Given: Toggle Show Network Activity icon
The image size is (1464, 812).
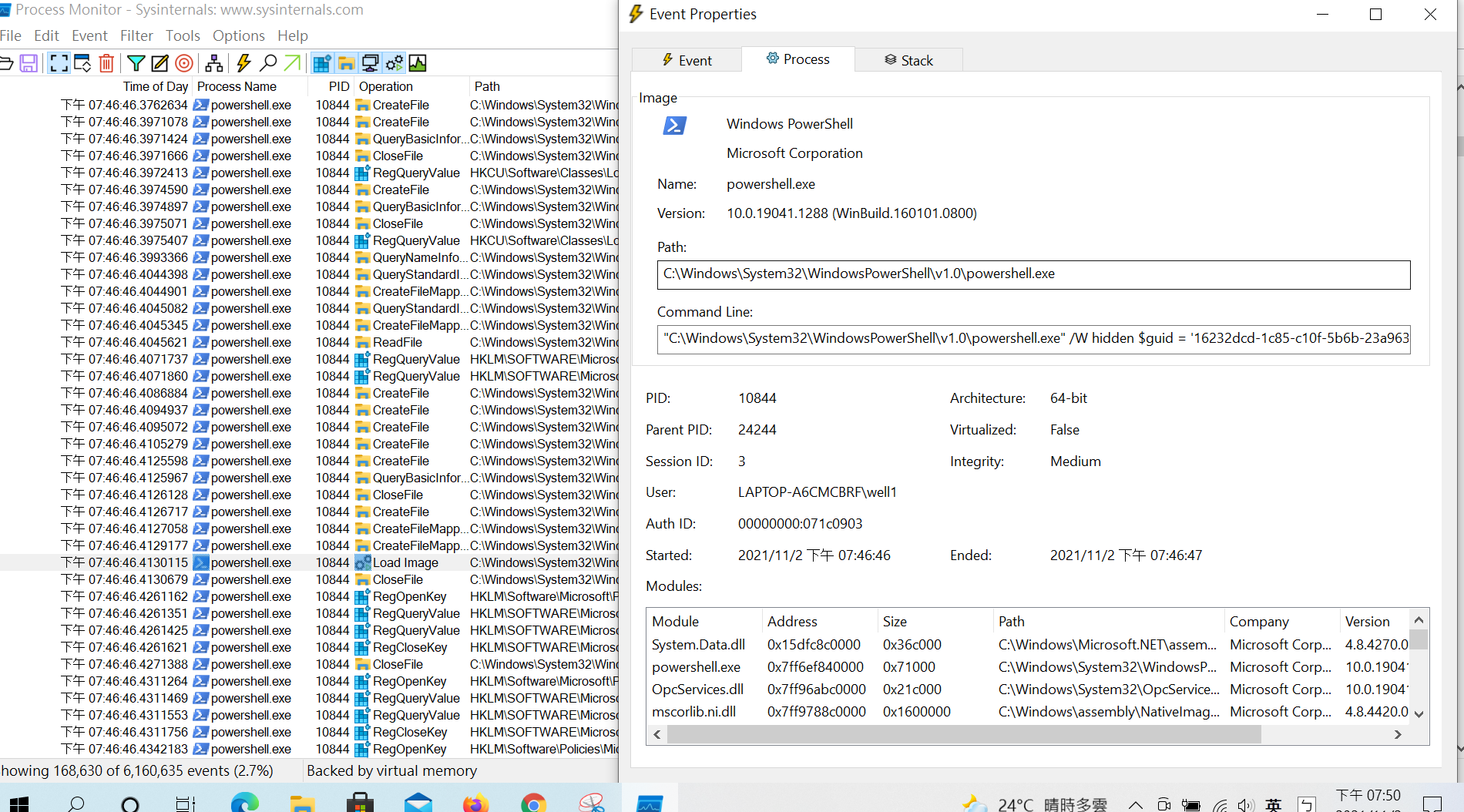Looking at the screenshot, I should click(x=371, y=63).
